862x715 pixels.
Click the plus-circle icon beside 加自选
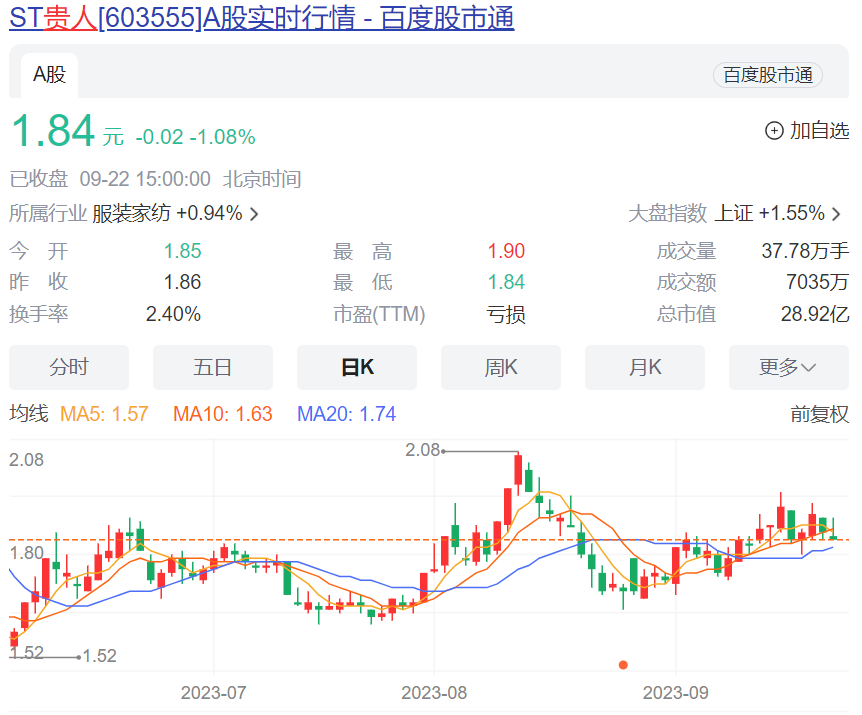774,131
